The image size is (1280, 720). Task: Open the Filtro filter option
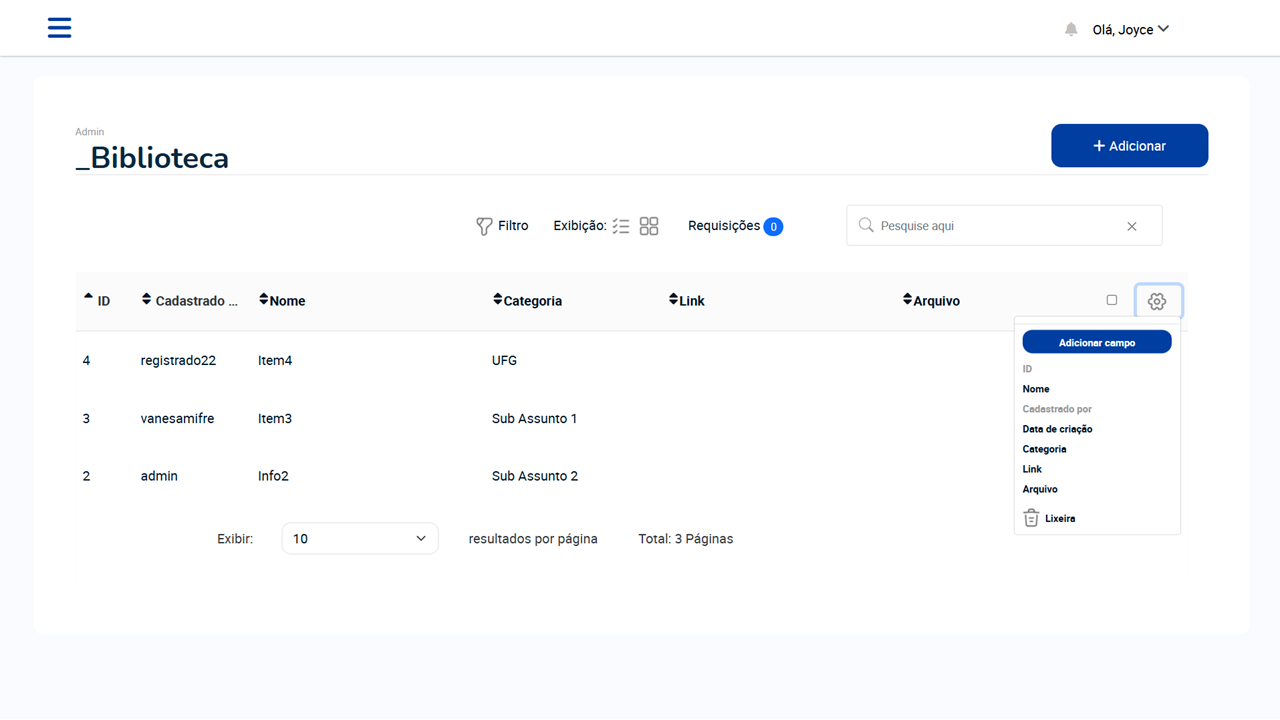click(502, 226)
